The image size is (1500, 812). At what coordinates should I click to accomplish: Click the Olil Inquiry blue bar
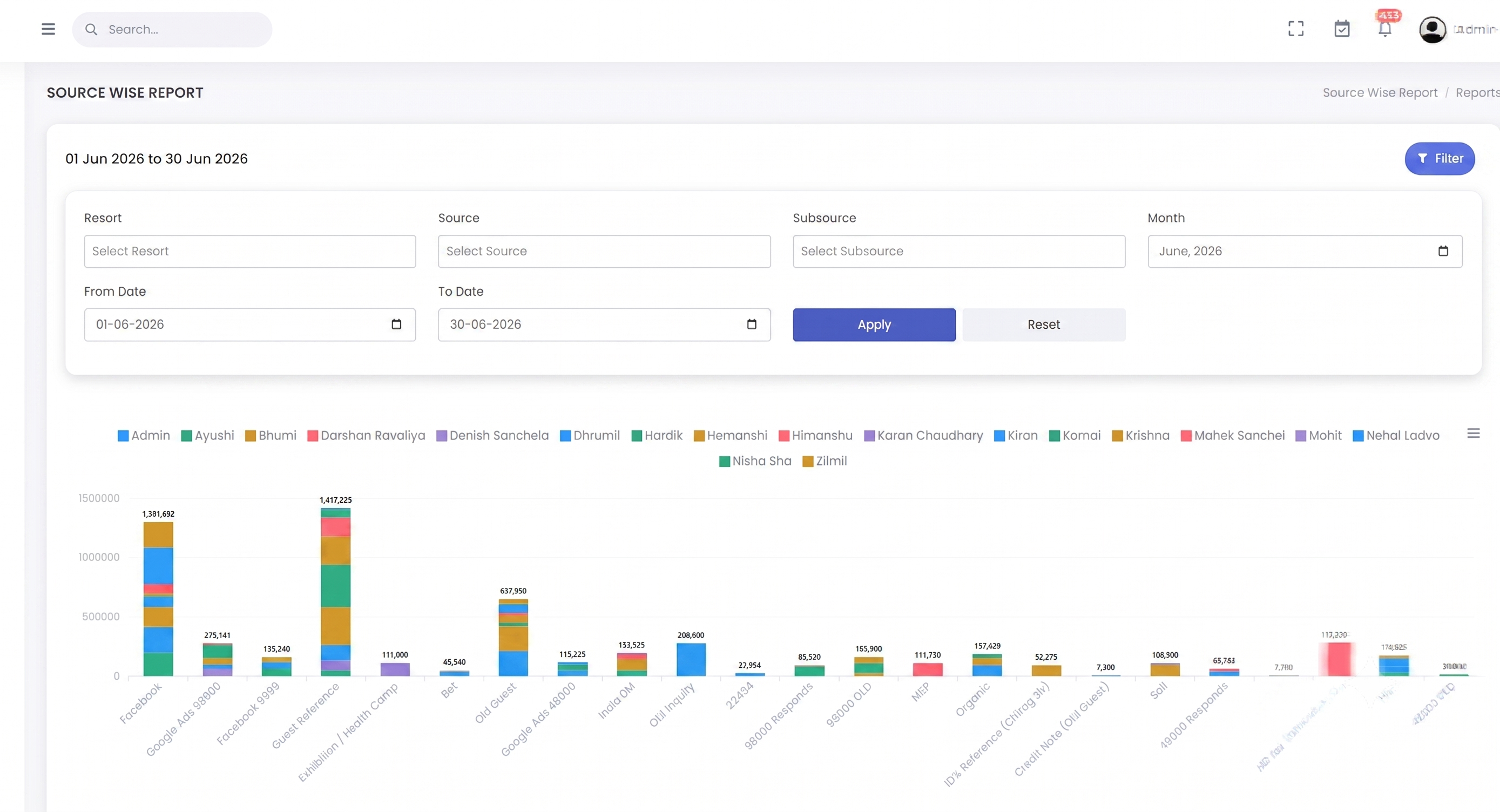pyautogui.click(x=691, y=660)
